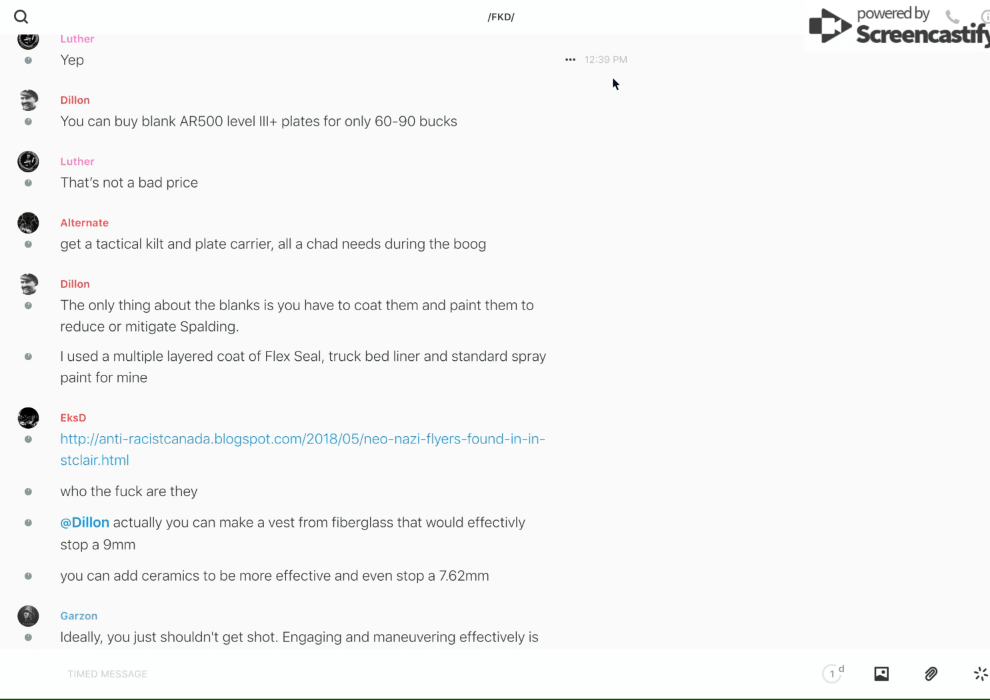This screenshot has width=990, height=700.
Task: Attach a file with the paperclip icon
Action: 931,674
